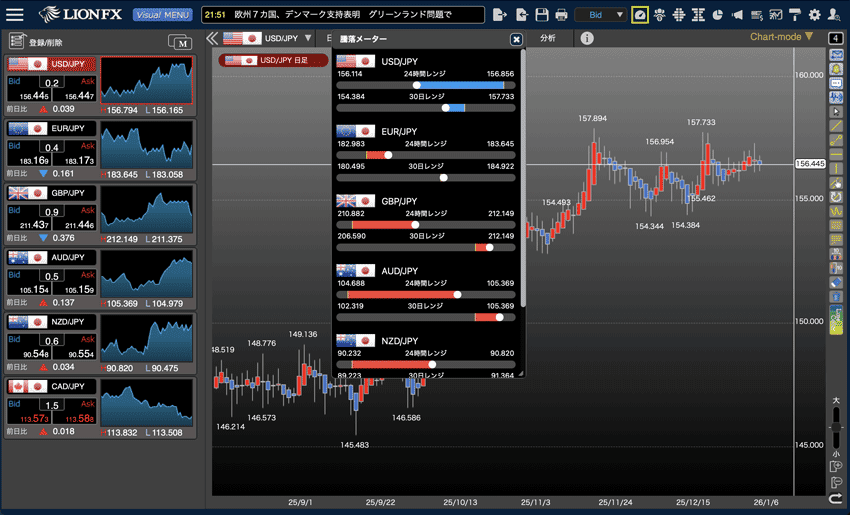This screenshot has height=515, width=850.
Task: Select the USD/JPY 日足 chart tab
Action: 273,60
